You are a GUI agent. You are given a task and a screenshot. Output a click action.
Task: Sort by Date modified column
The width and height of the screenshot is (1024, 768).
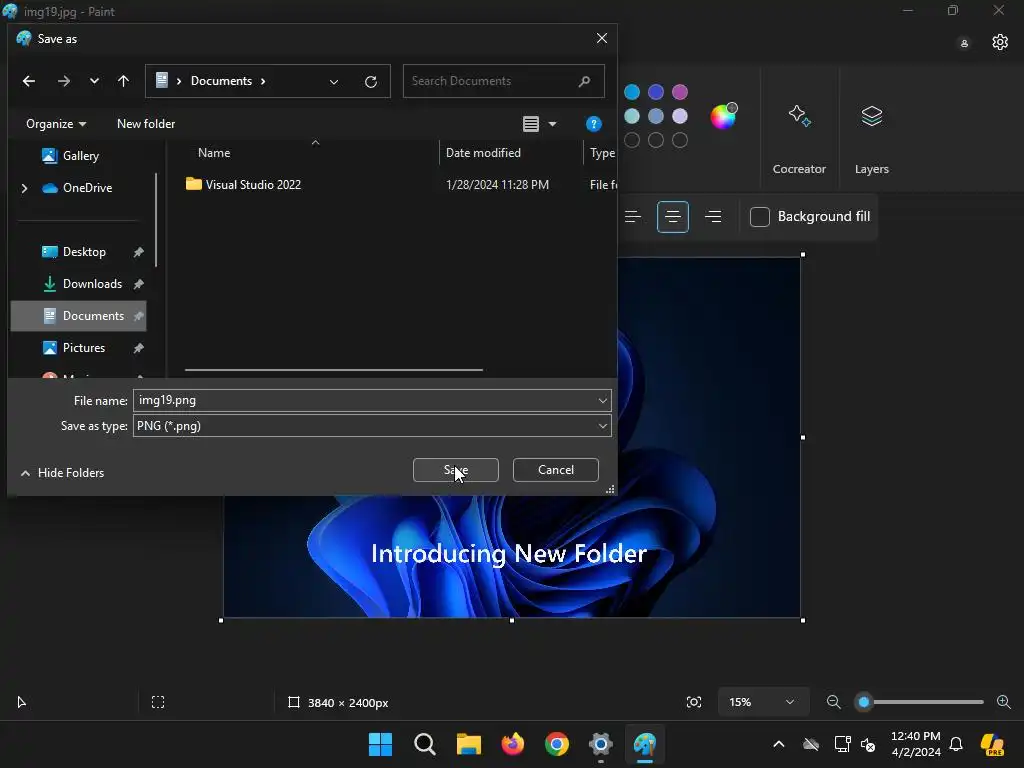pyautogui.click(x=483, y=153)
